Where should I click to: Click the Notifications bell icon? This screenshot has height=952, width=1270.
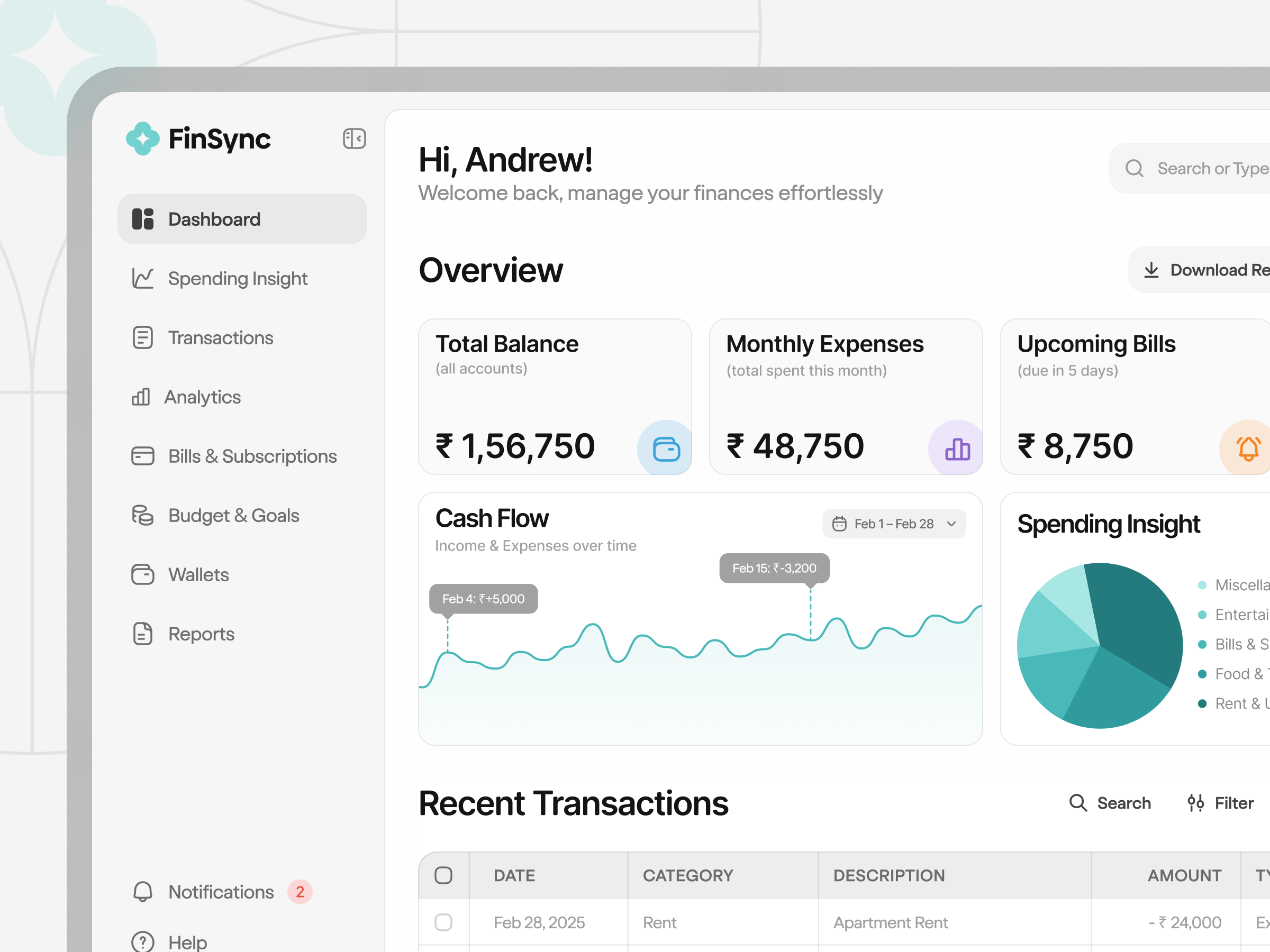coord(143,892)
